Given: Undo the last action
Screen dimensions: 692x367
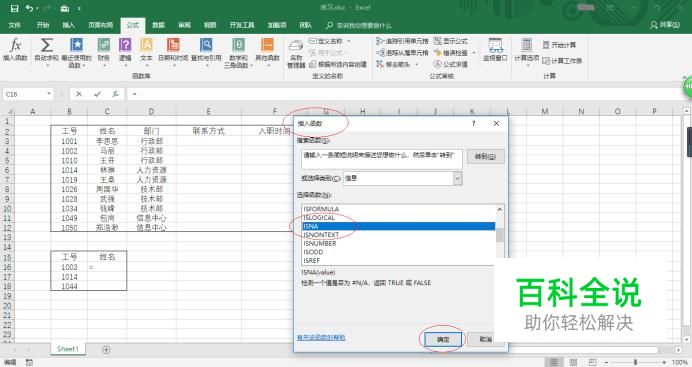Looking at the screenshot, I should click(x=29, y=8).
